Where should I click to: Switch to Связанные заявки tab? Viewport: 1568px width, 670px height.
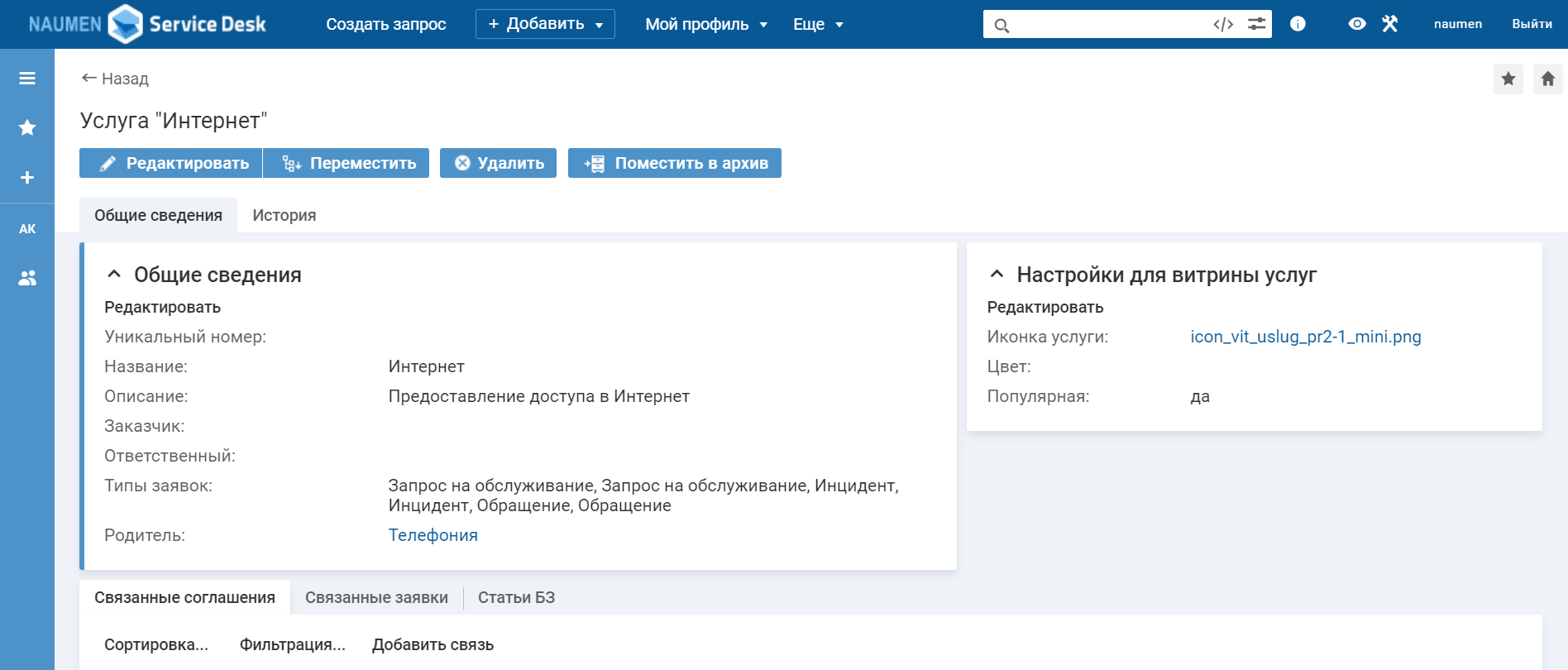(376, 597)
